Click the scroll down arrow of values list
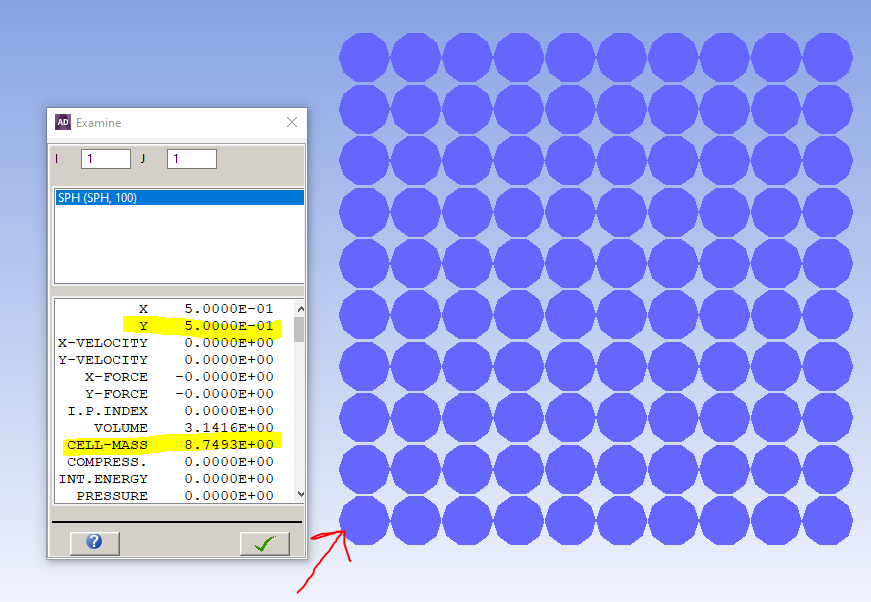Screen dimensions: 871x602 pos(300,494)
